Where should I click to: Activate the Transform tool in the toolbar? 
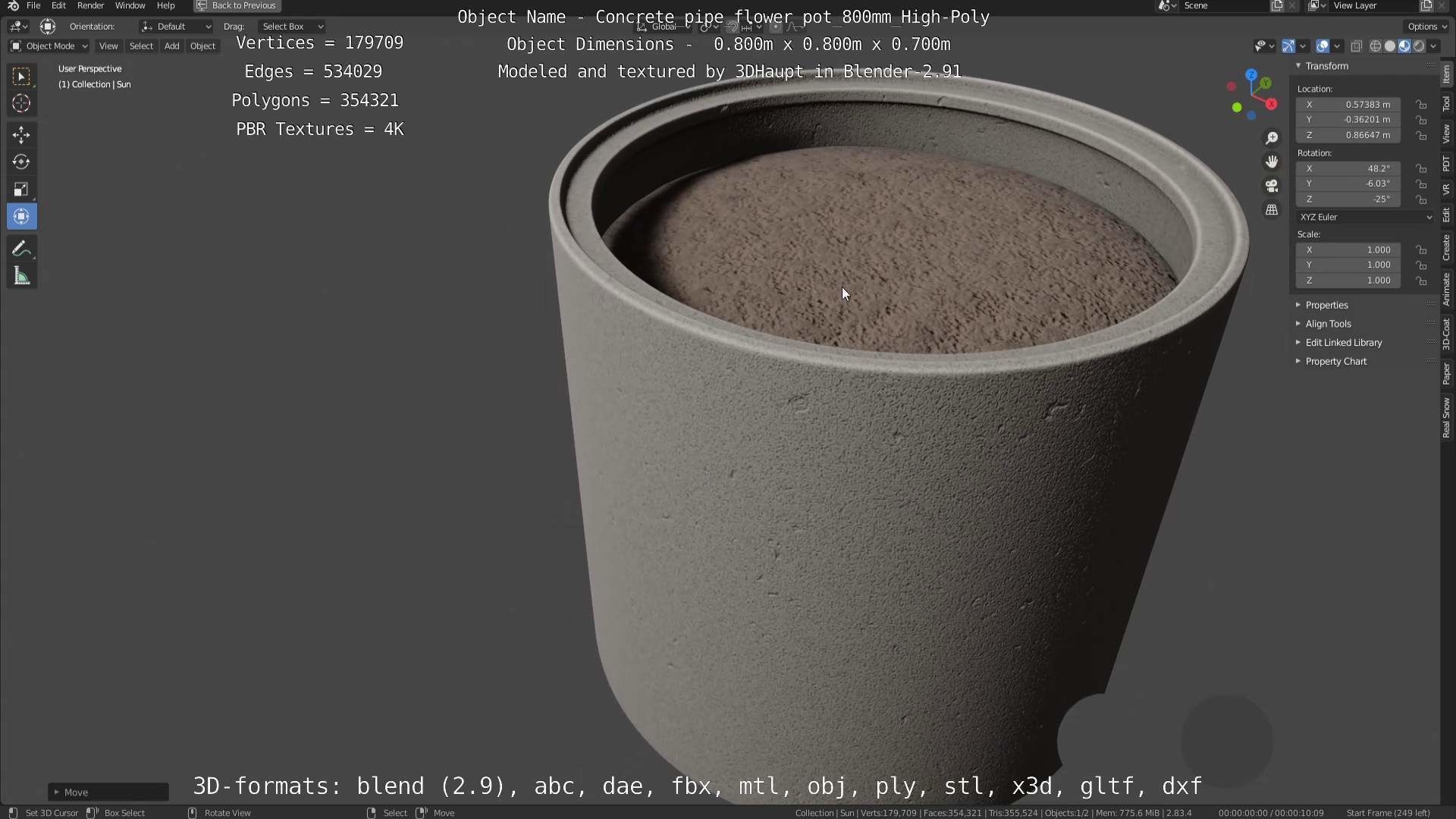pyautogui.click(x=21, y=217)
